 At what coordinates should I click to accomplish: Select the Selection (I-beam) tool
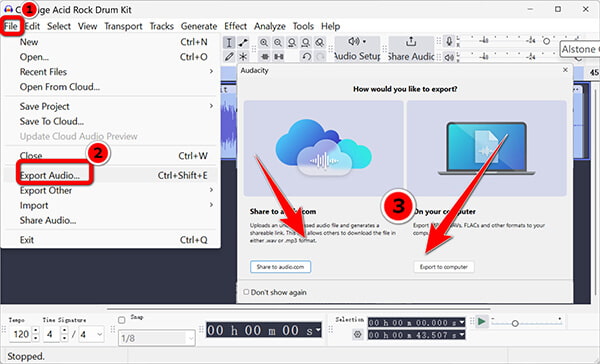(x=229, y=42)
